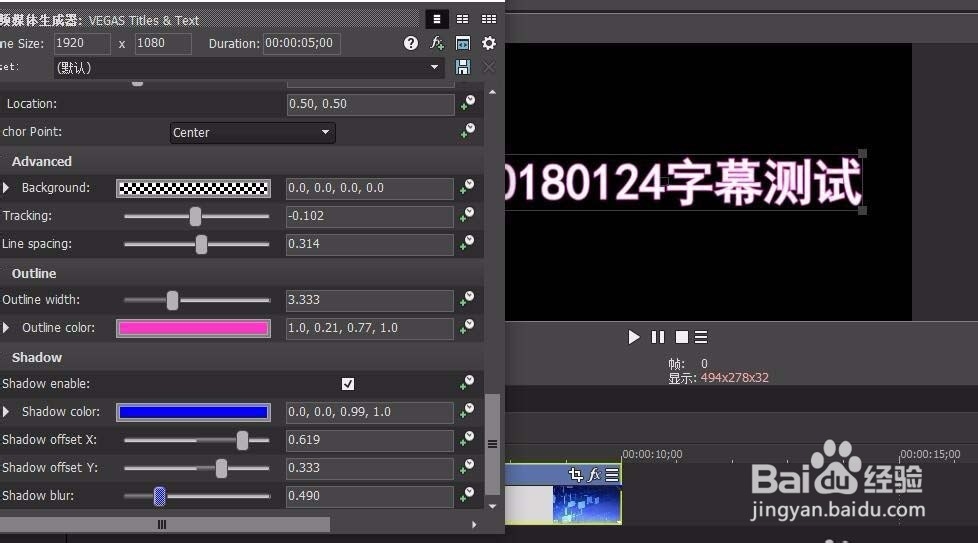The image size is (978, 543).
Task: Collapse the Advanced section
Action: (x=42, y=161)
